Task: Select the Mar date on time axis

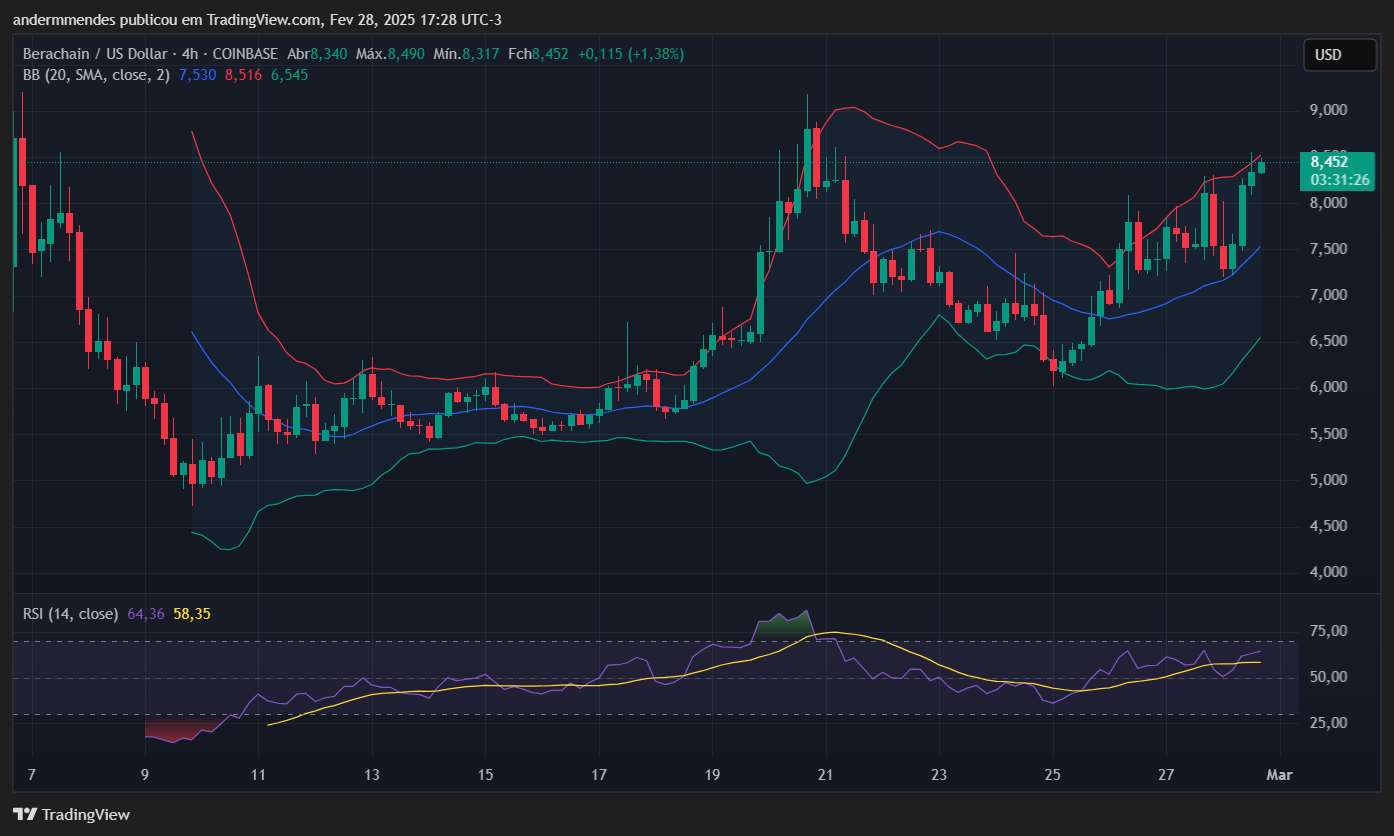Action: pos(1279,774)
